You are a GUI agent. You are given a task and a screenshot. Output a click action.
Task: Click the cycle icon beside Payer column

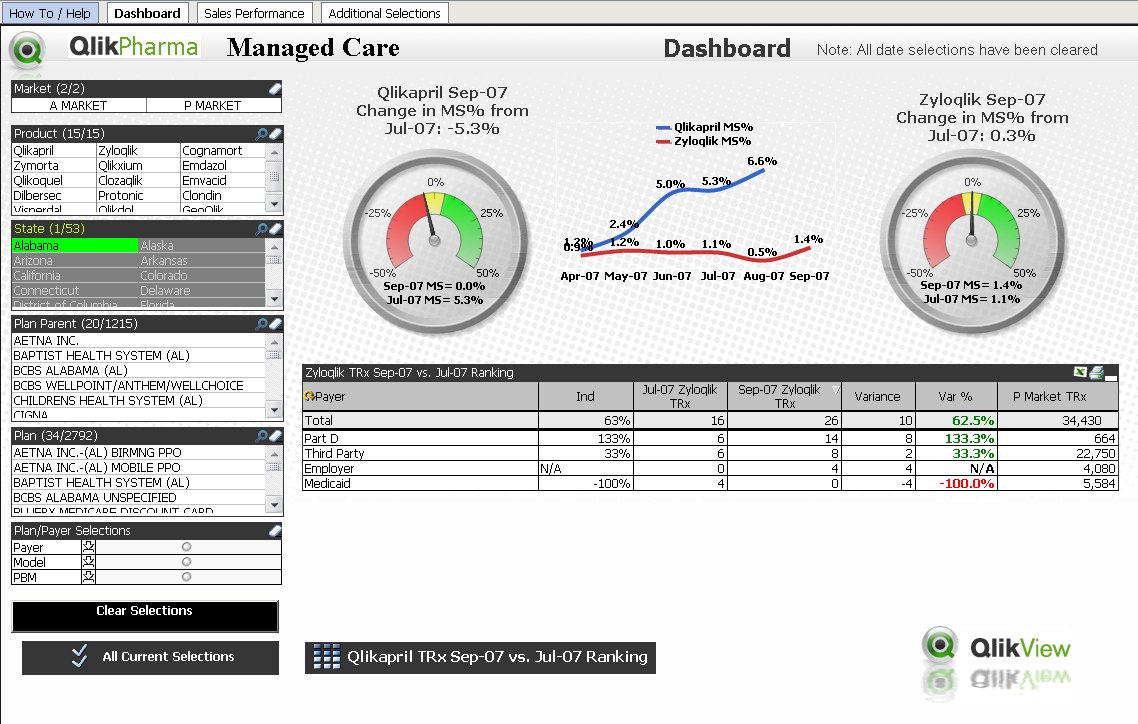coord(309,397)
